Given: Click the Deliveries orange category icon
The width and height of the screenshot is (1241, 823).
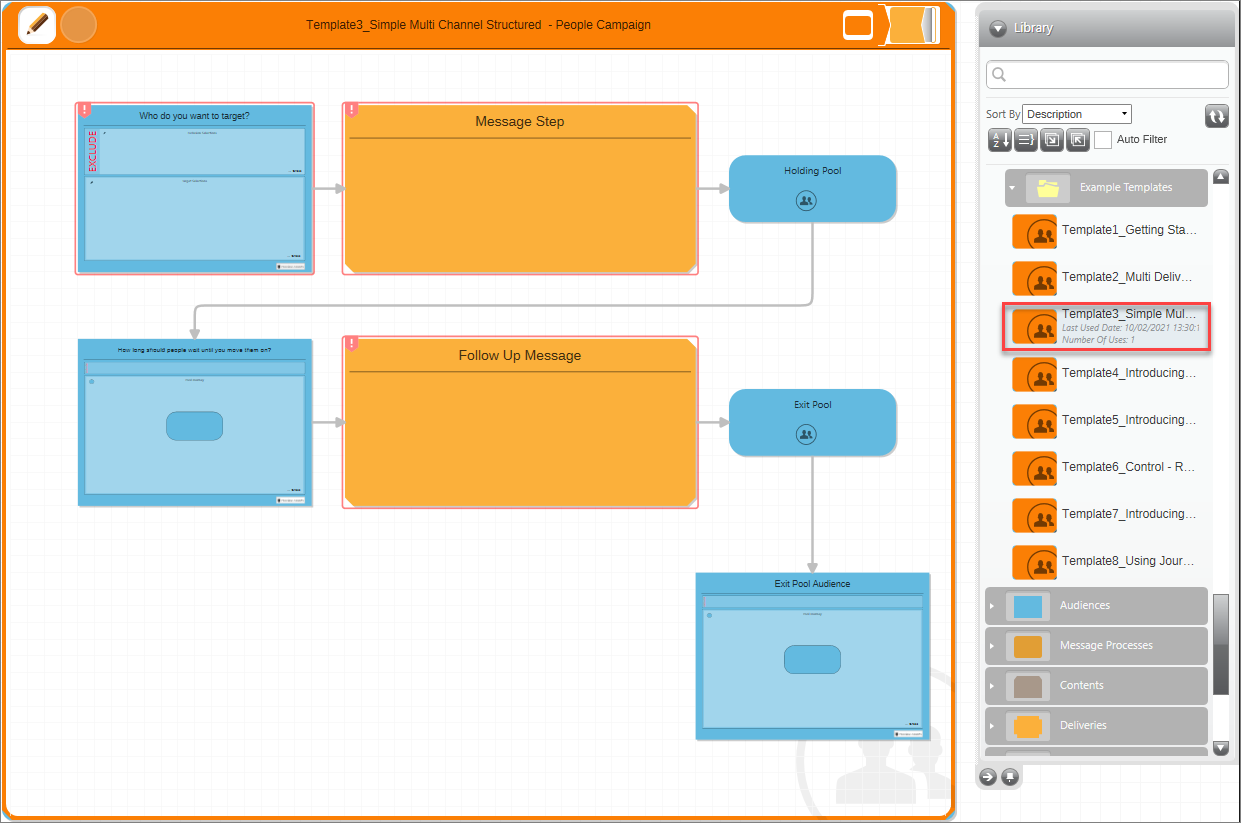Looking at the screenshot, I should [x=1028, y=726].
